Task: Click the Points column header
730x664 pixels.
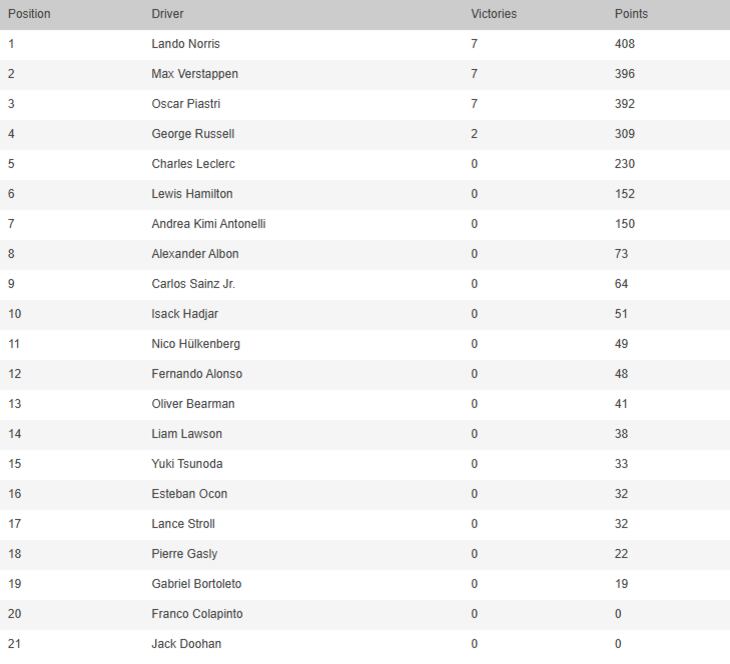Action: [631, 14]
